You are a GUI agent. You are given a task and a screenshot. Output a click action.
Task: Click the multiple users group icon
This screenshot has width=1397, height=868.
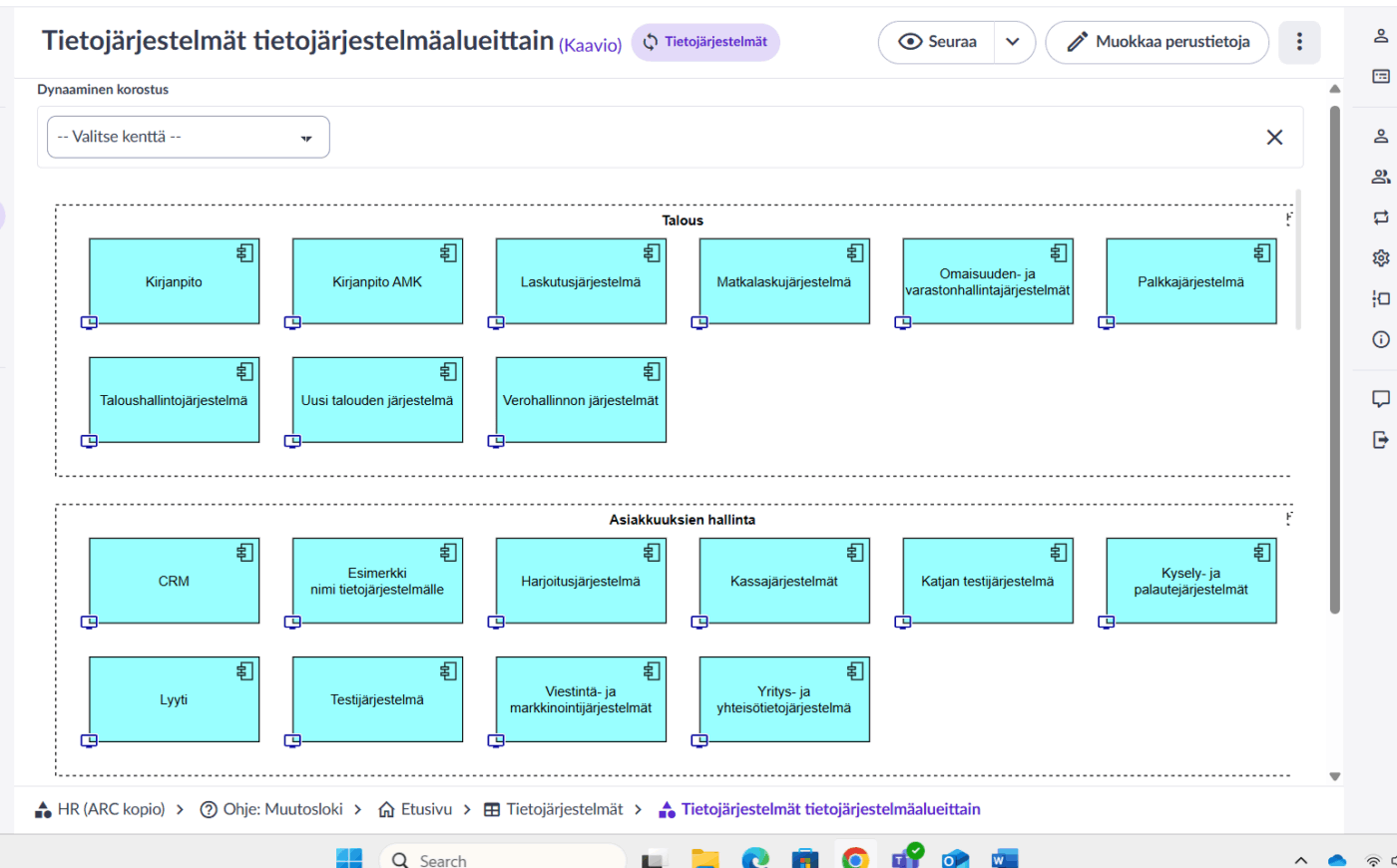[1381, 177]
